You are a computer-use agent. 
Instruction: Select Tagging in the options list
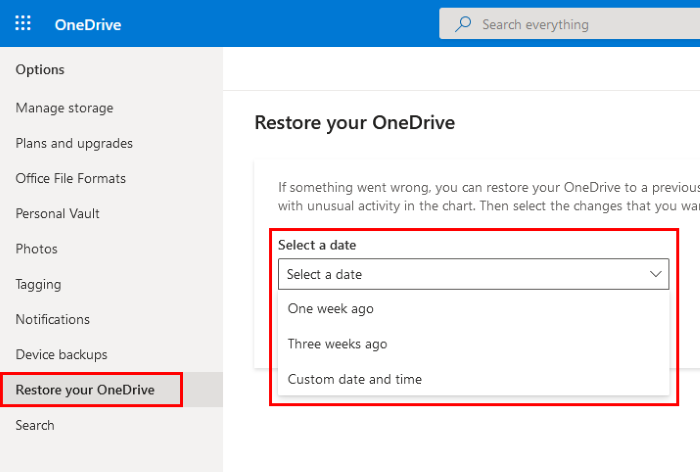coord(38,284)
